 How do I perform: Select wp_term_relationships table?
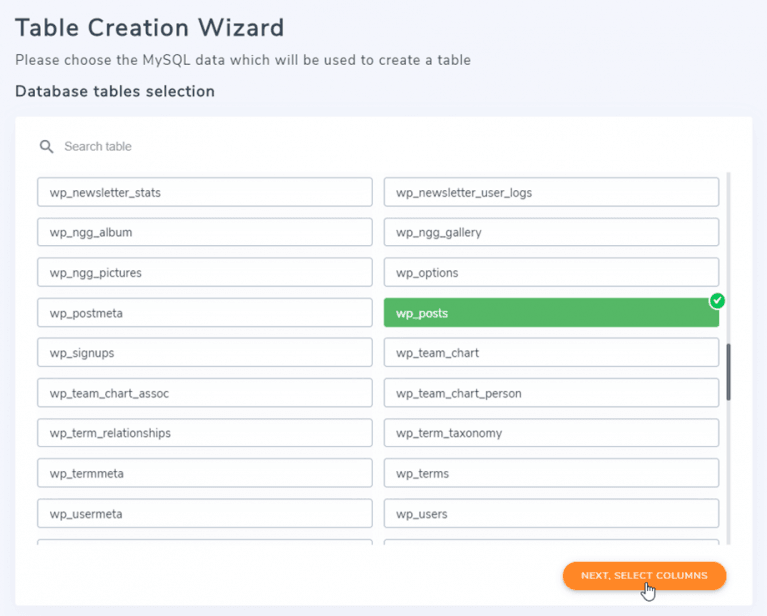point(204,433)
